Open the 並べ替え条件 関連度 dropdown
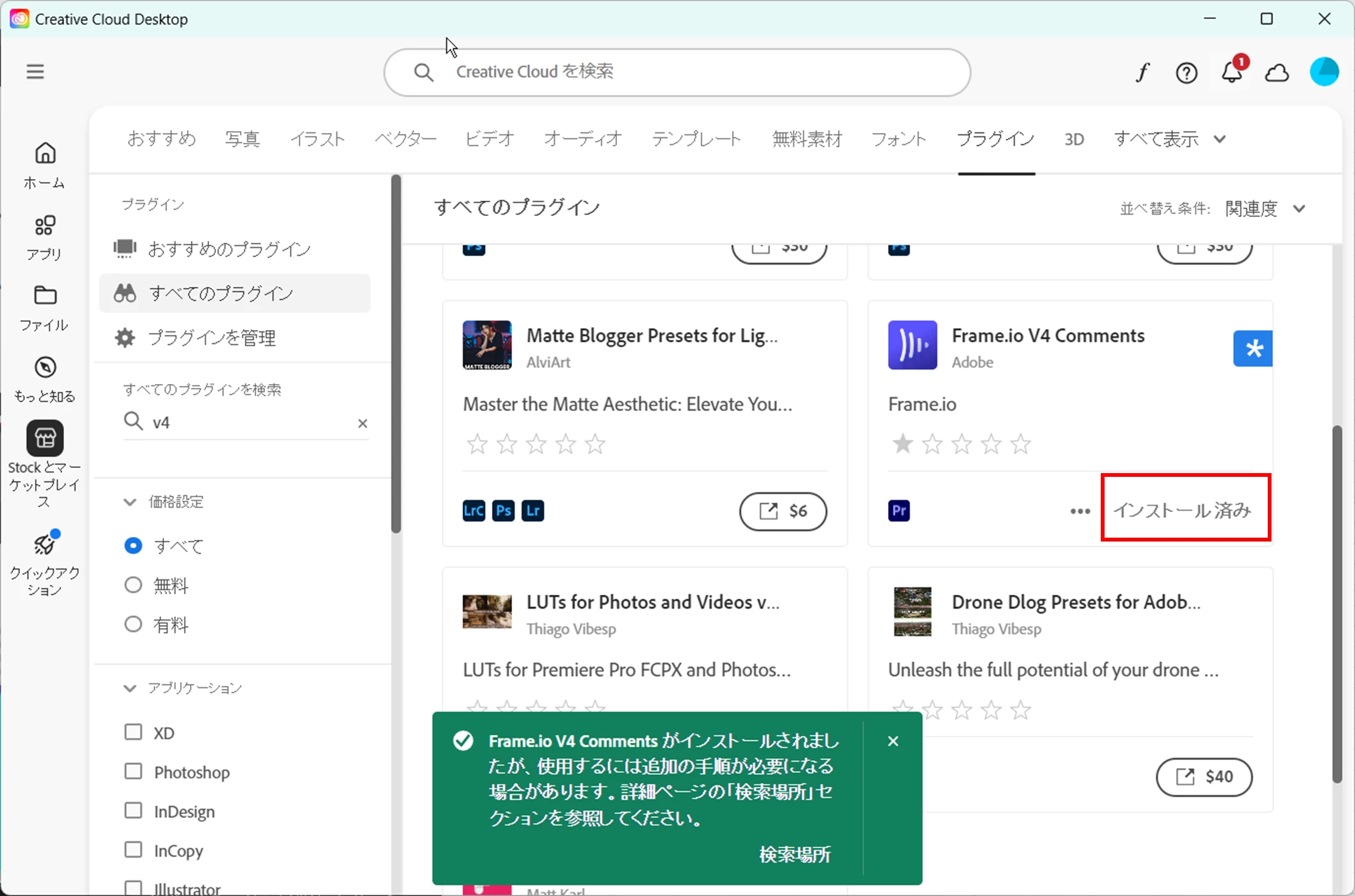This screenshot has width=1355, height=896. 1265,208
